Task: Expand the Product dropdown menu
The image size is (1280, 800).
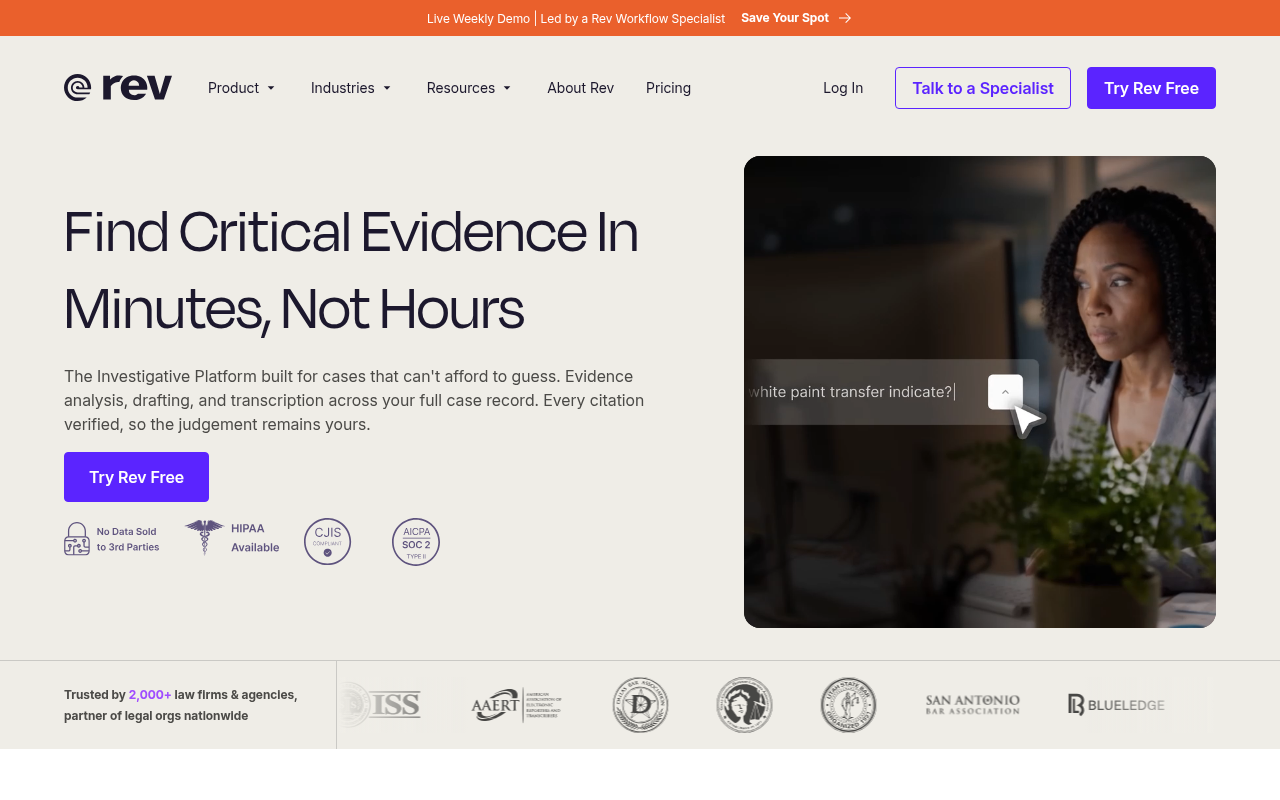Action: click(x=242, y=88)
